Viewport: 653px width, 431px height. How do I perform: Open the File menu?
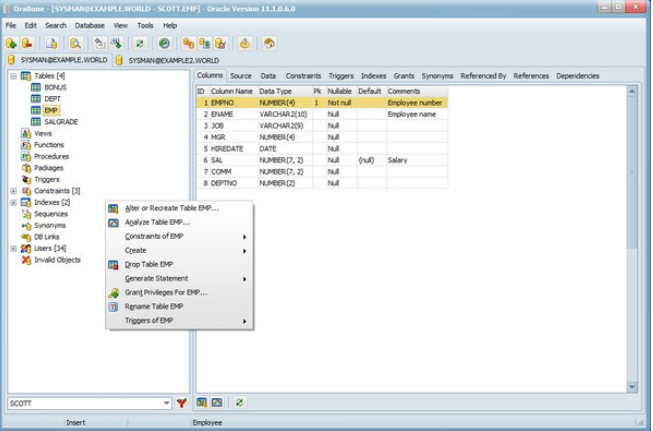click(x=11, y=25)
